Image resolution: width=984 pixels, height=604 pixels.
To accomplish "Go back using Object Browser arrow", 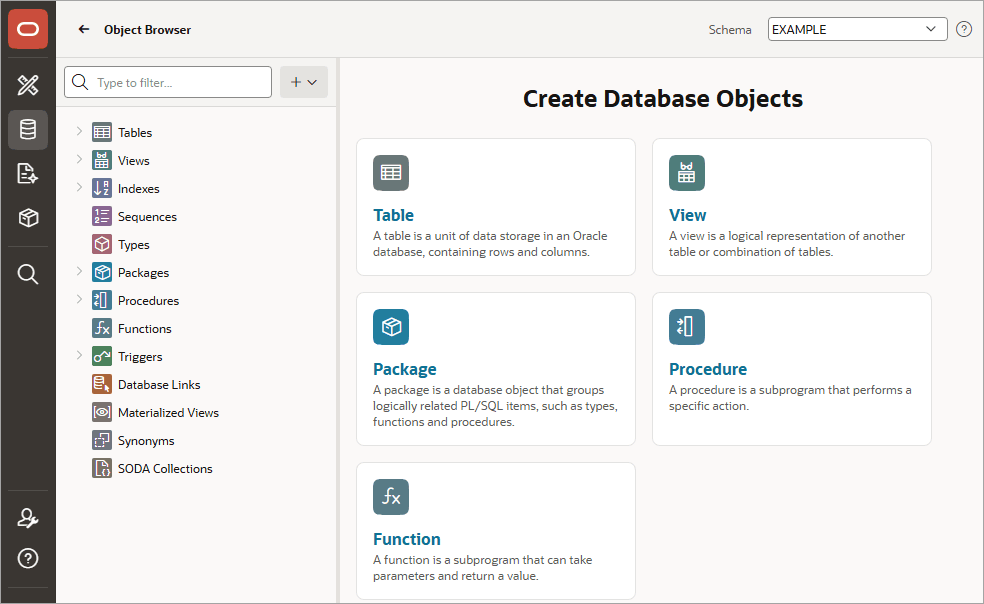I will click(83, 30).
